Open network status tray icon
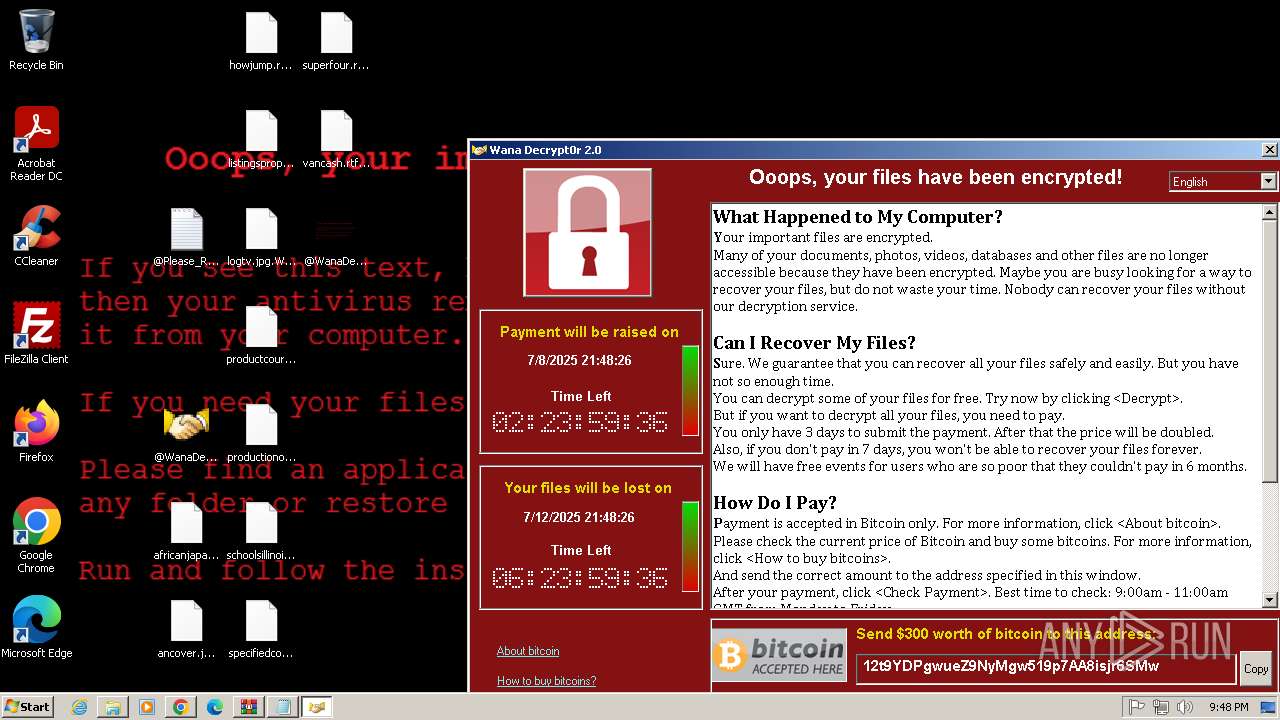Screen dimensions: 1280x720 1160,707
